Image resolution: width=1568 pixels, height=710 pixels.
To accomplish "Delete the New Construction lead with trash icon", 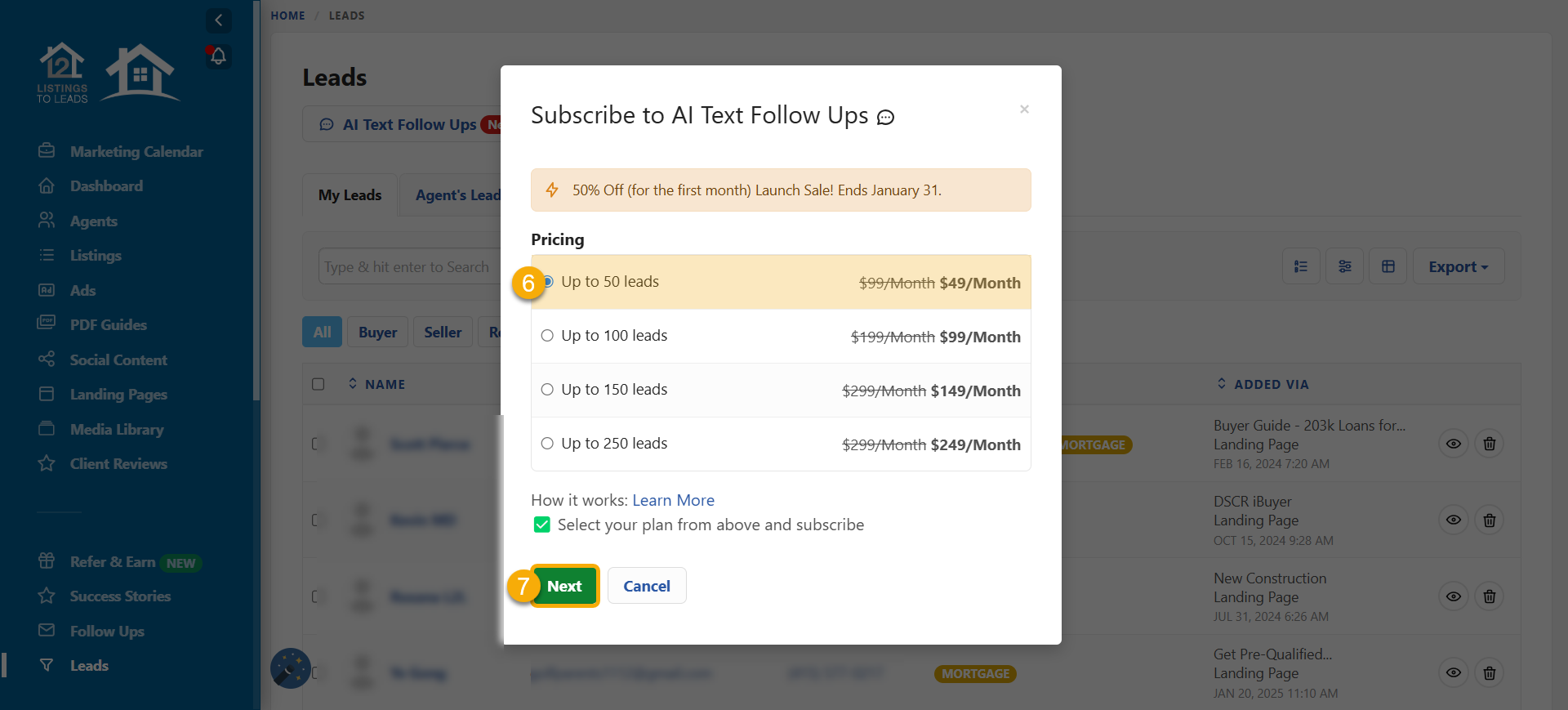I will coord(1489,596).
